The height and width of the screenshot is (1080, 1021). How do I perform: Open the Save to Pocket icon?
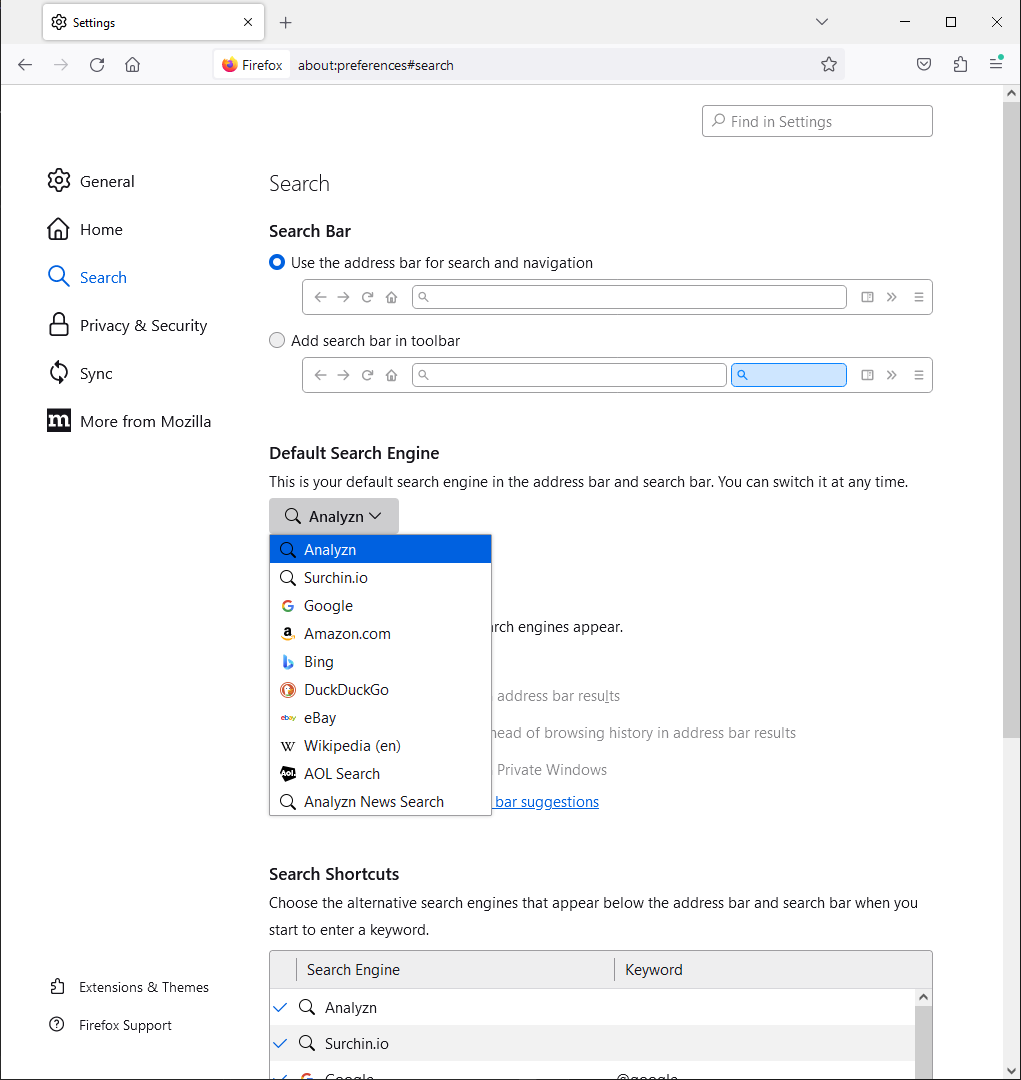924,64
